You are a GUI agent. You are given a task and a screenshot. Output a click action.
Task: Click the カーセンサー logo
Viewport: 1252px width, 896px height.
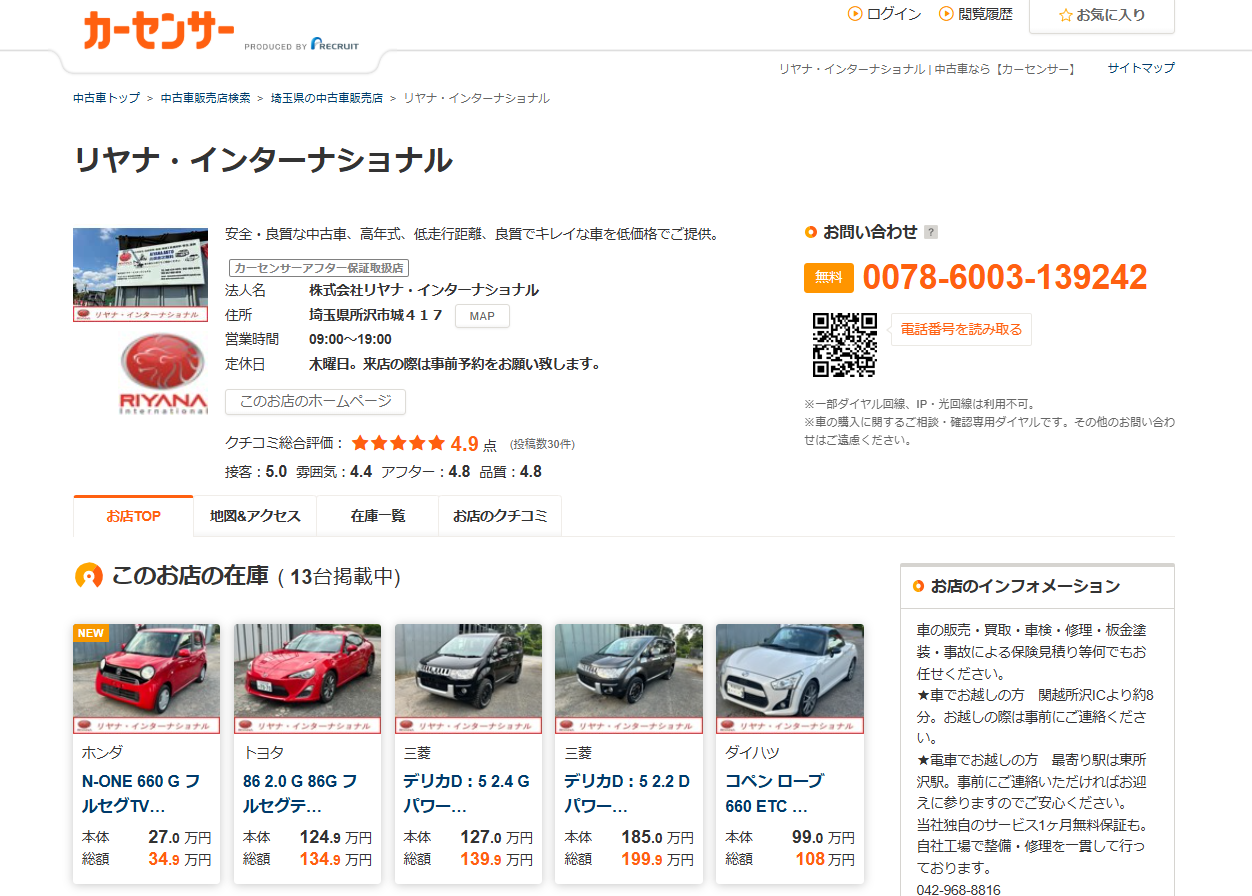point(160,31)
